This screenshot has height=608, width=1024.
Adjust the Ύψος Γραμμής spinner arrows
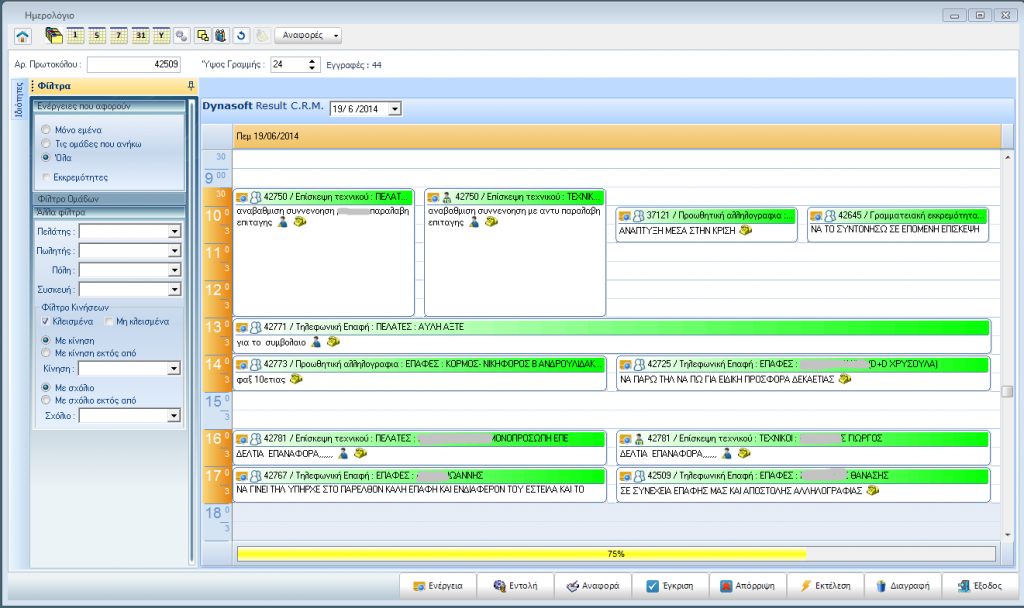pyautogui.click(x=312, y=65)
